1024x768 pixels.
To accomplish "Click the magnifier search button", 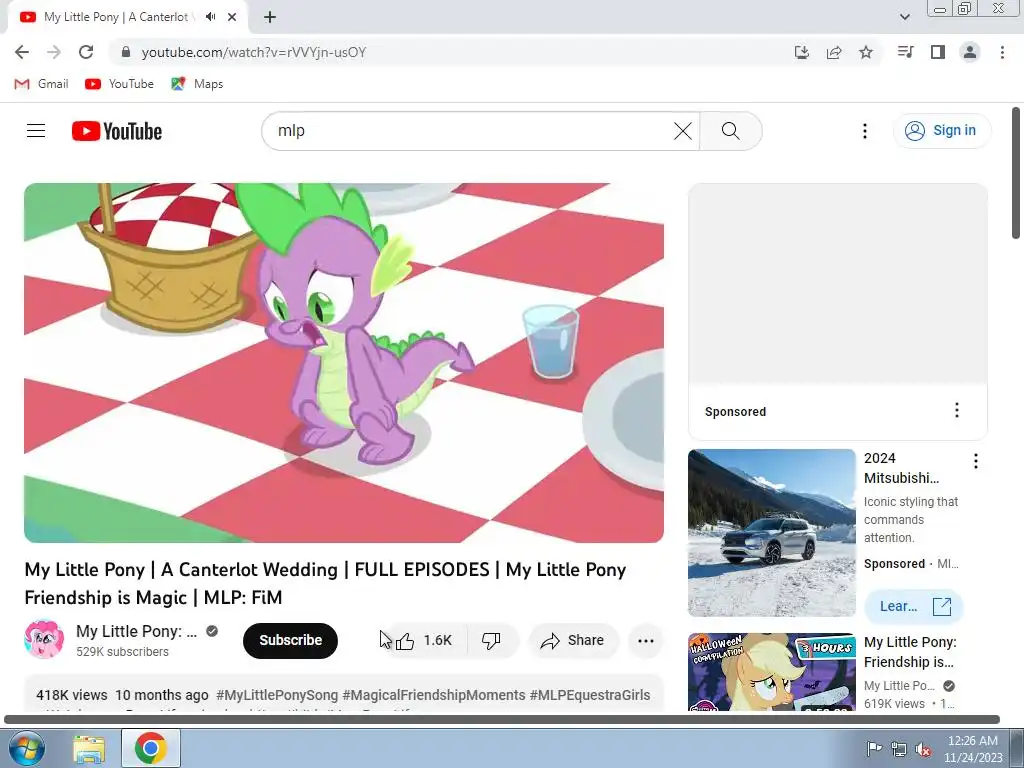I will coord(731,131).
